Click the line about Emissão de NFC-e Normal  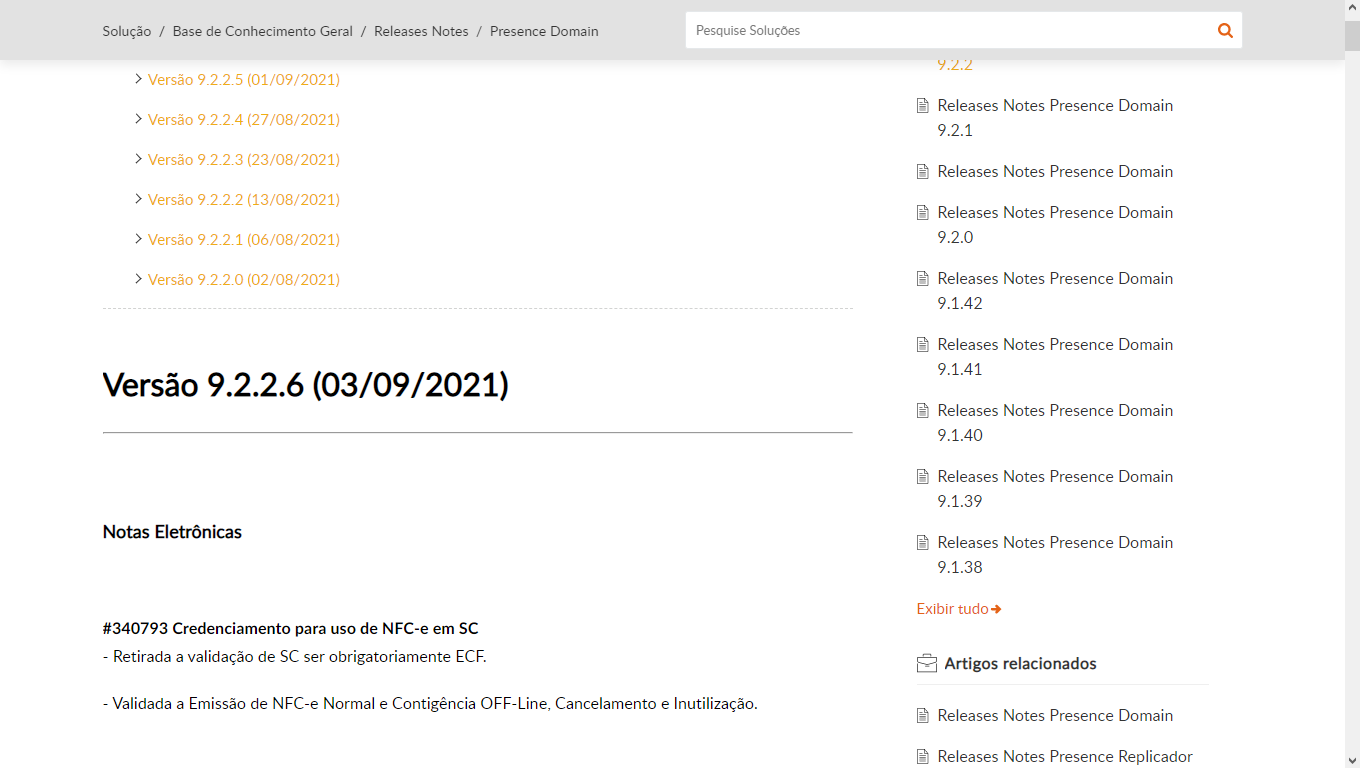(430, 703)
